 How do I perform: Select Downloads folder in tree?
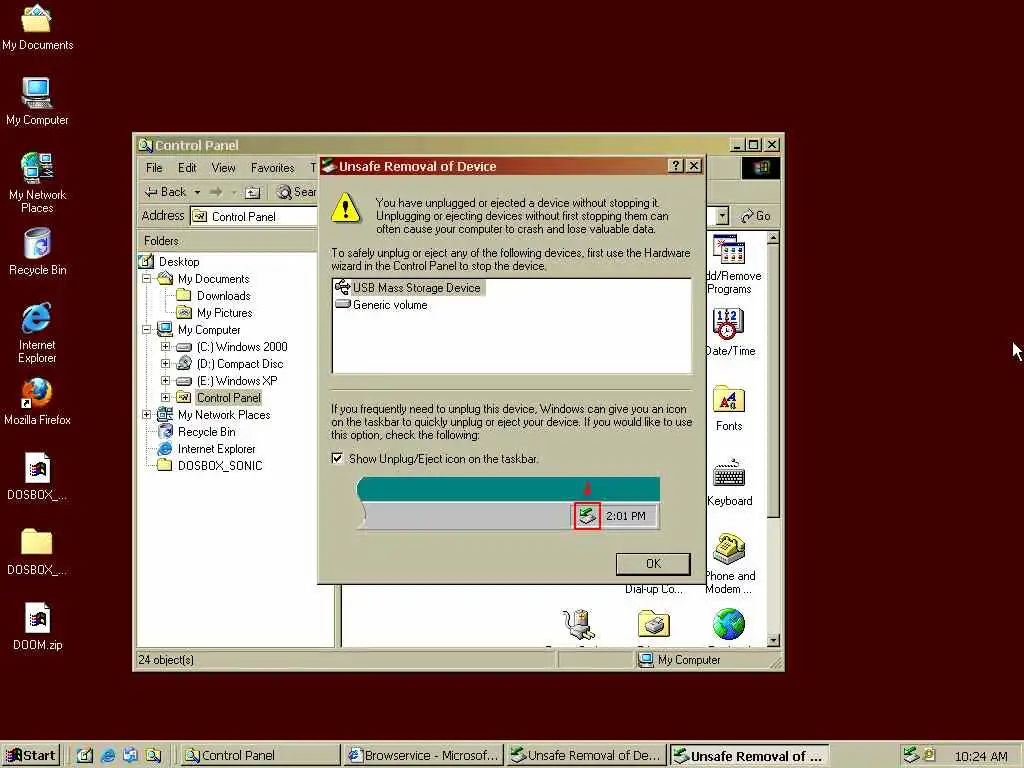[224, 296]
